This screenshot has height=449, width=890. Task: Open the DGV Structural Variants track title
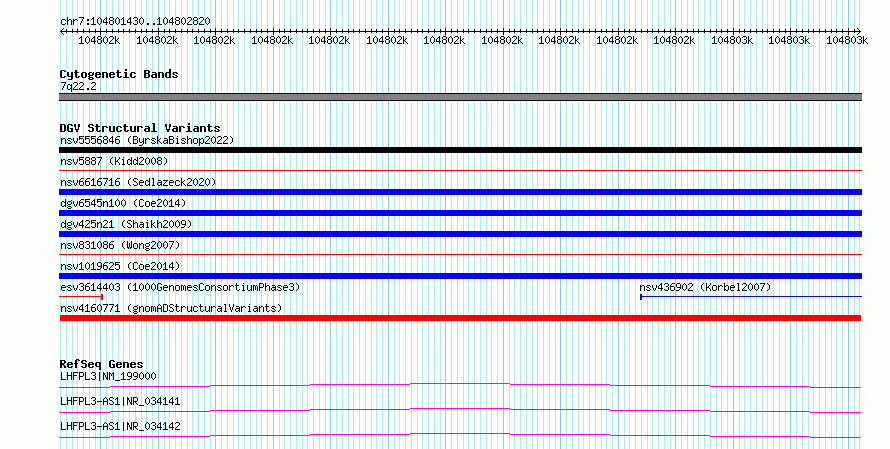point(140,128)
